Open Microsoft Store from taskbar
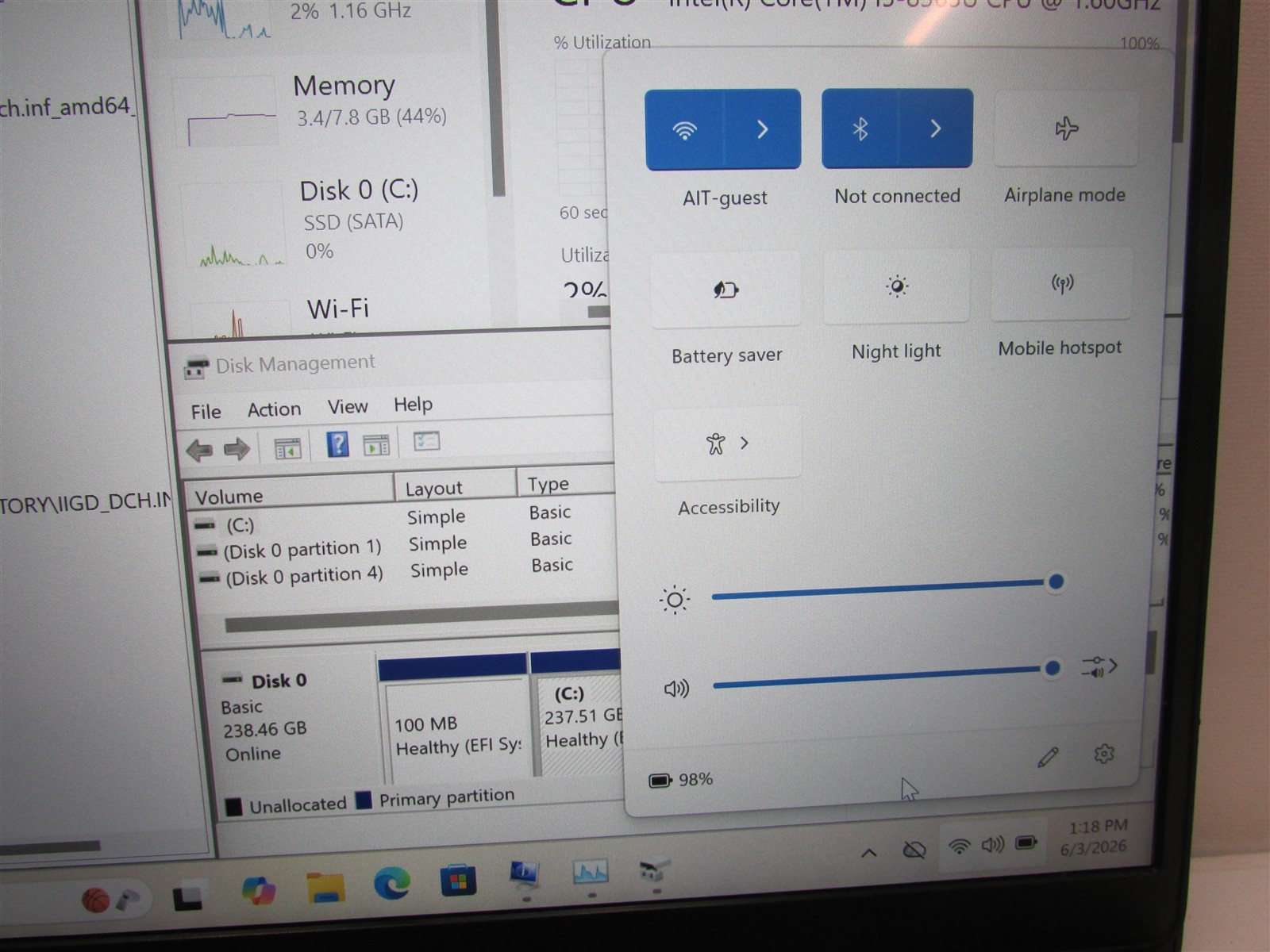 (459, 879)
